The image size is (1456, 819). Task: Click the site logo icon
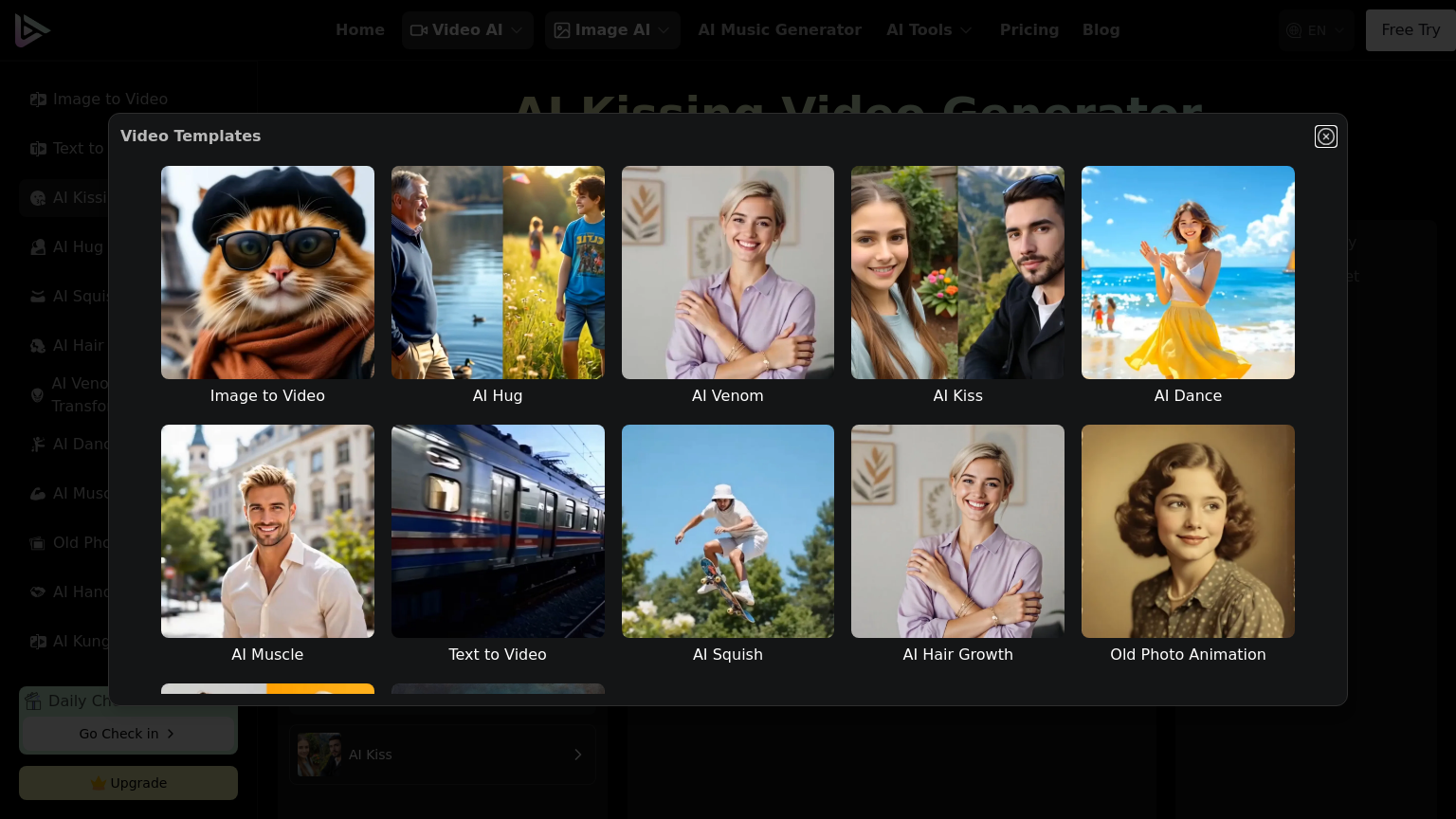click(x=31, y=30)
